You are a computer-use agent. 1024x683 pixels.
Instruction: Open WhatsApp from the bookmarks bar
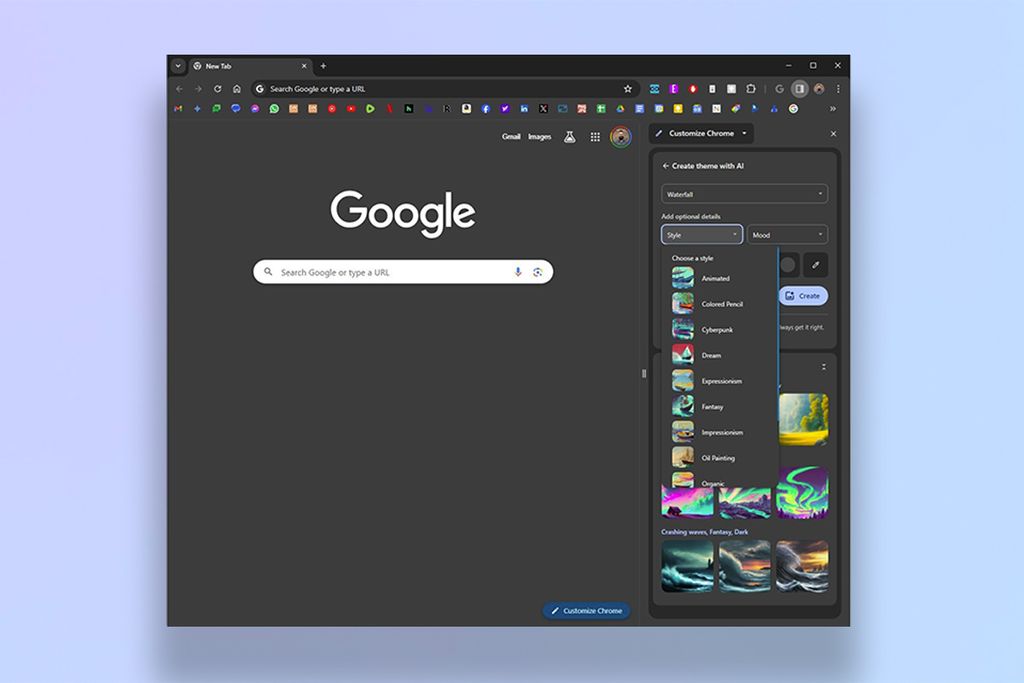(273, 108)
